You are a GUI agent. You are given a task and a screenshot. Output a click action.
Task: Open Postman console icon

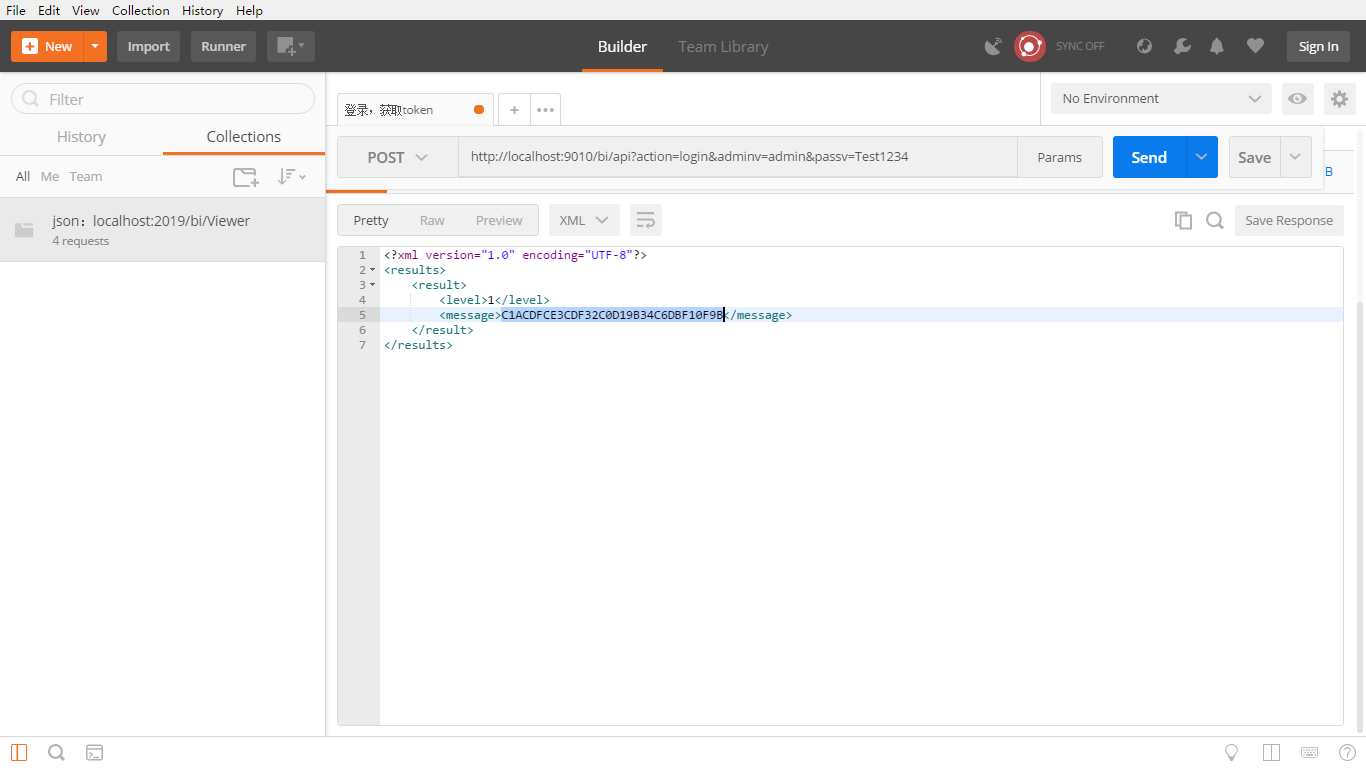pyautogui.click(x=94, y=752)
